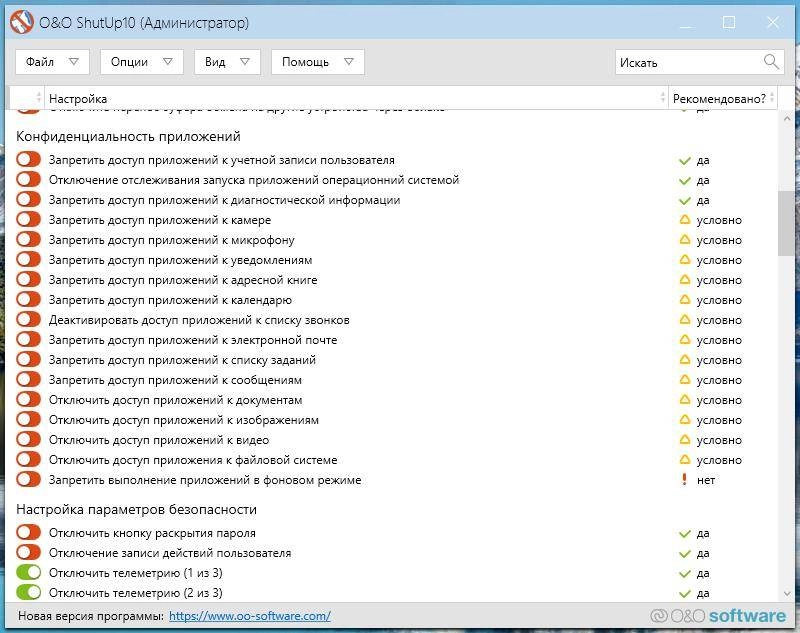Click the search magnifier icon
Image resolution: width=800 pixels, height=633 pixels.
coord(771,62)
